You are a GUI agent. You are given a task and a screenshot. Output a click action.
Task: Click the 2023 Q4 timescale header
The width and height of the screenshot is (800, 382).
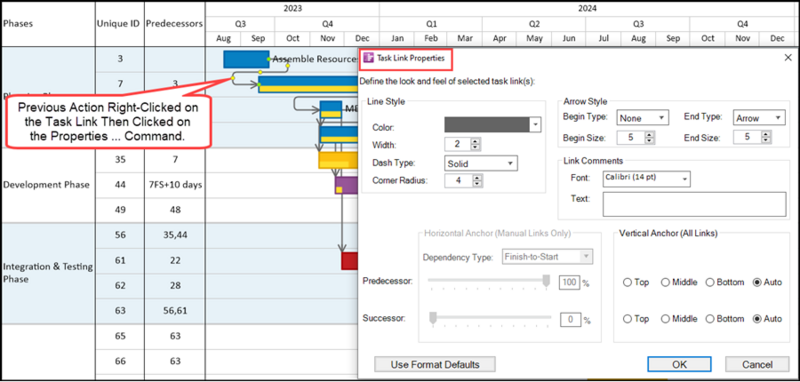click(x=327, y=24)
